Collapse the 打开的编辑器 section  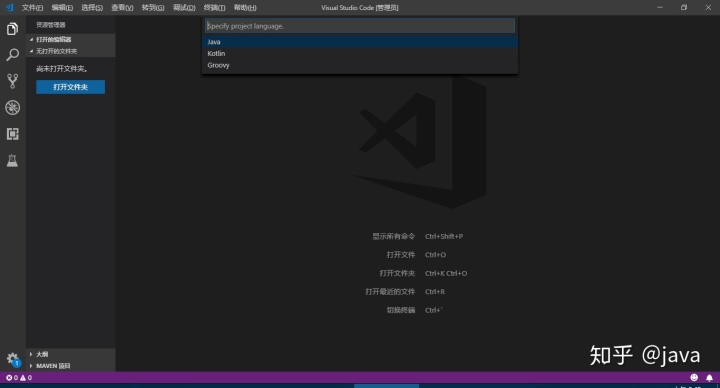(x=71, y=39)
